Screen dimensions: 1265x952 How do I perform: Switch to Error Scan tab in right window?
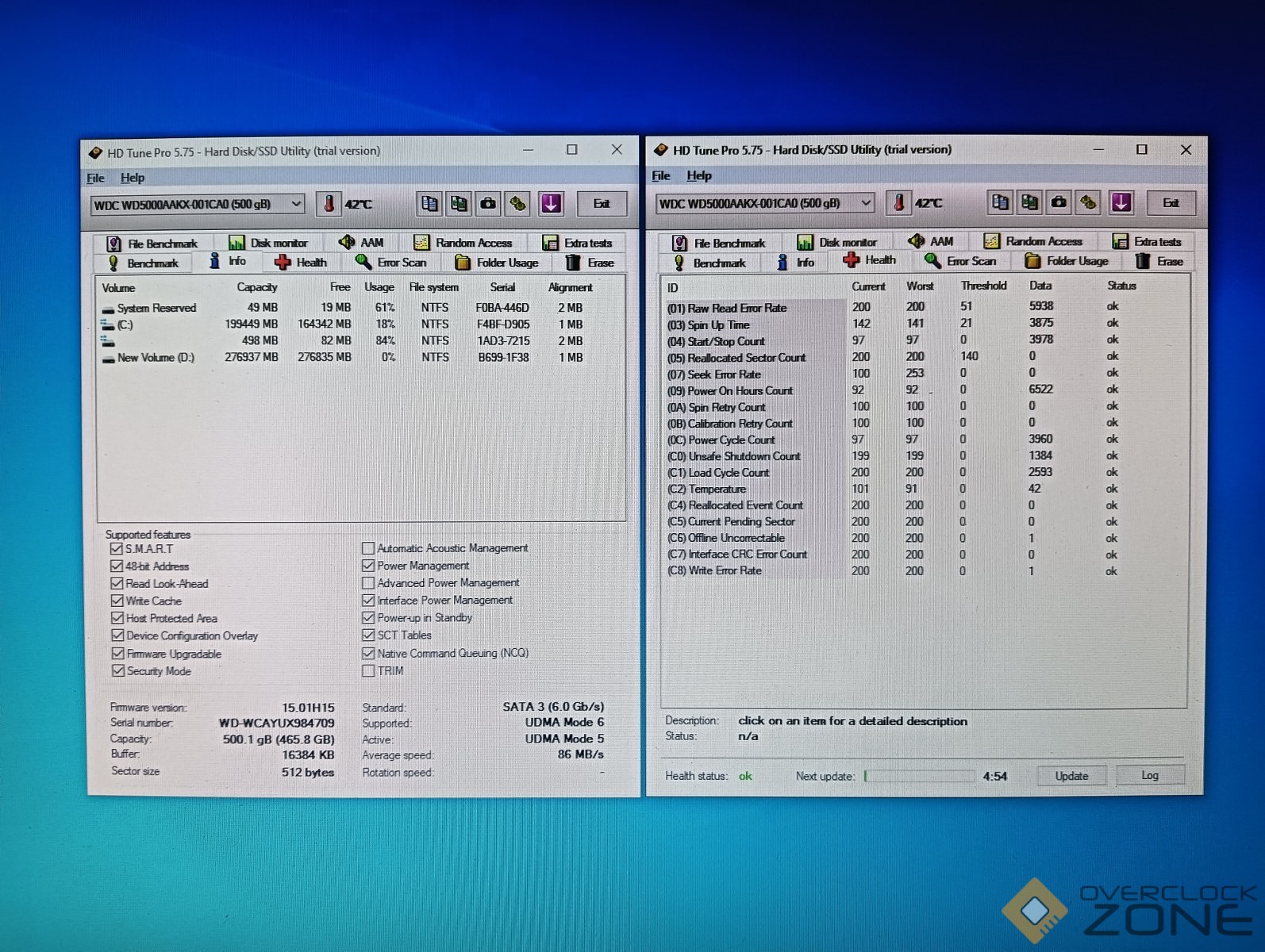tap(960, 261)
